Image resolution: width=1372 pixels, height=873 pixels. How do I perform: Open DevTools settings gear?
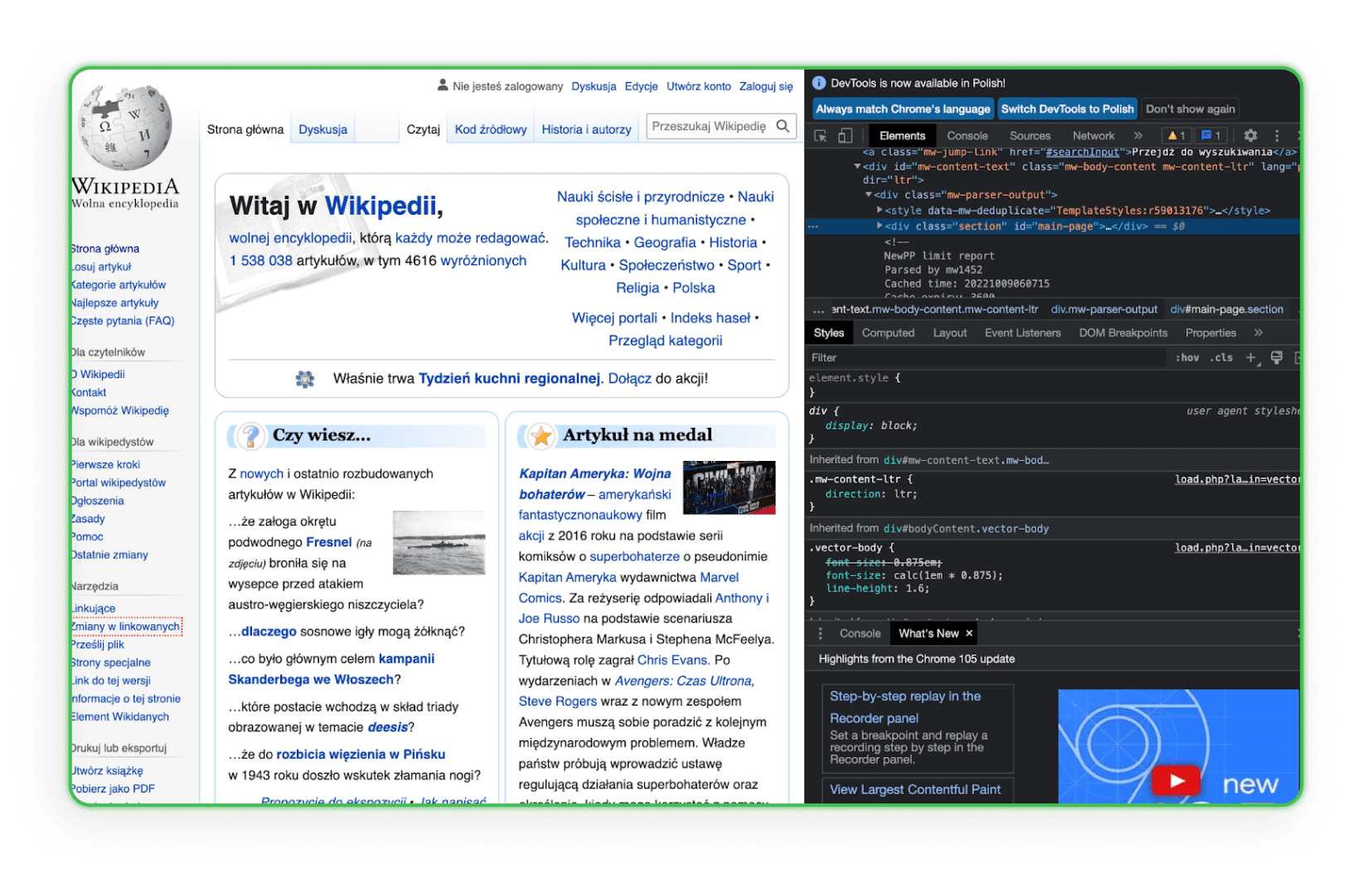click(1250, 135)
